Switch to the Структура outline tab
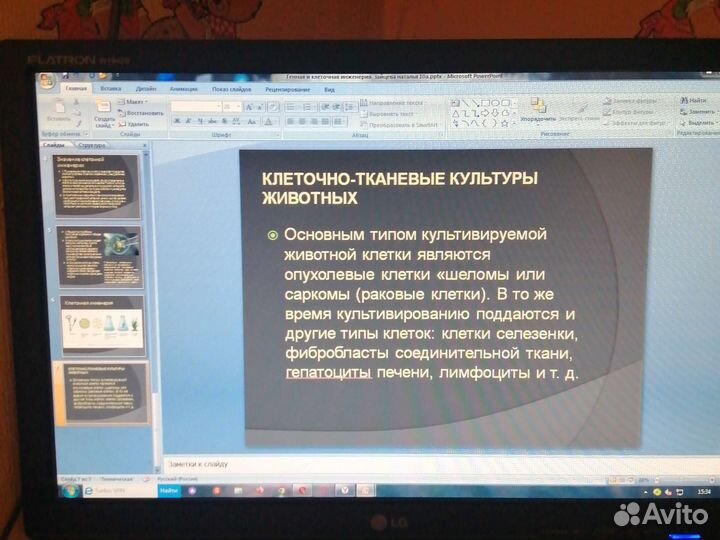The image size is (720, 540). (91, 145)
